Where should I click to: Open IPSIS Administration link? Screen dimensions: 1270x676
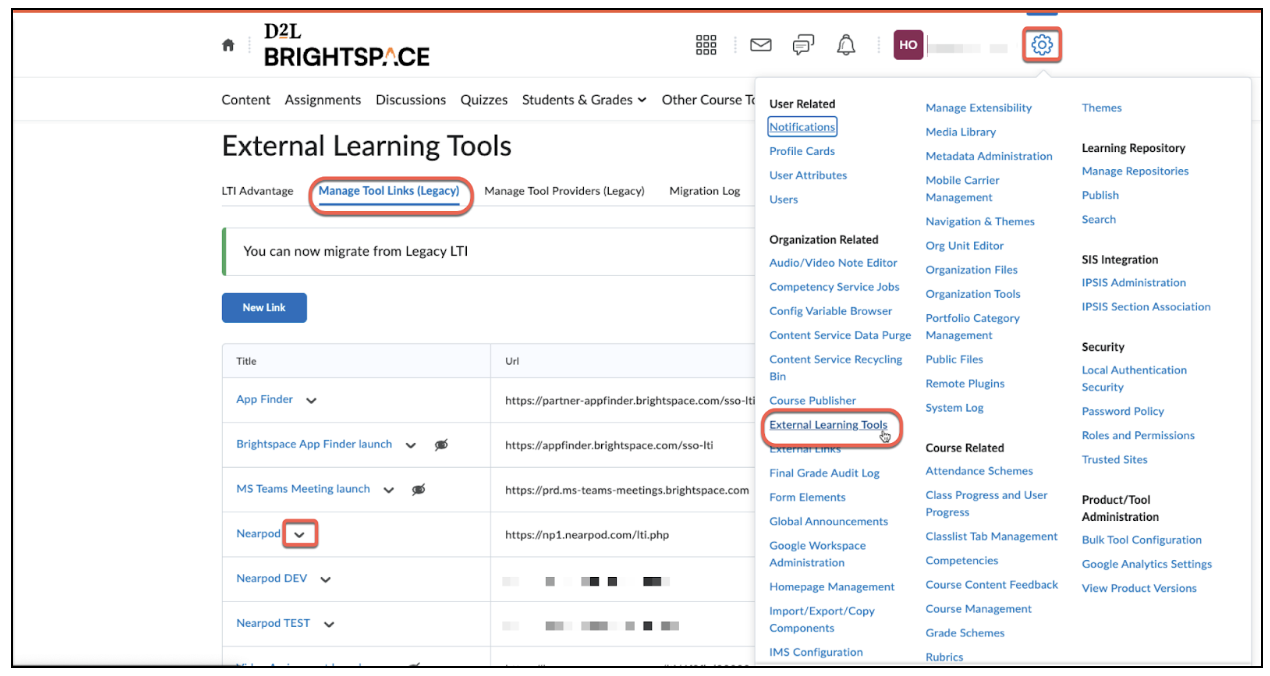click(1134, 283)
